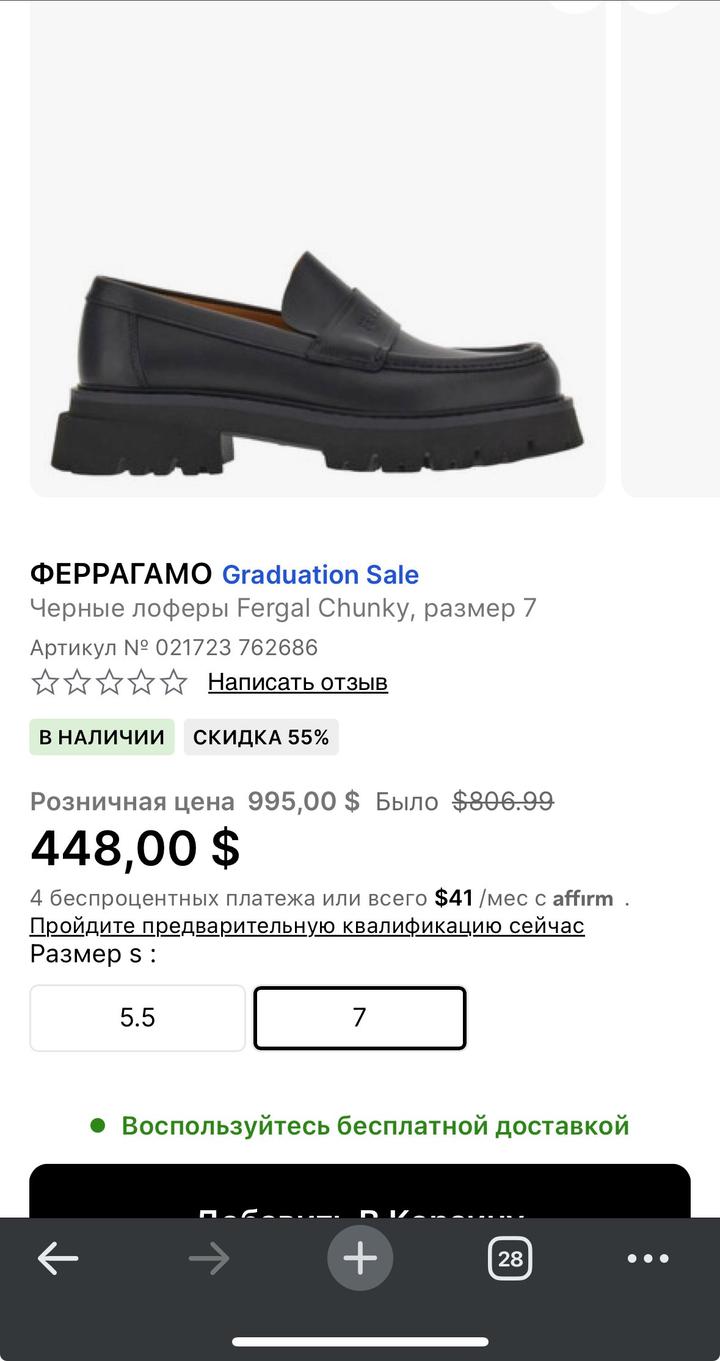Tap the browser back arrow

tap(58, 1258)
